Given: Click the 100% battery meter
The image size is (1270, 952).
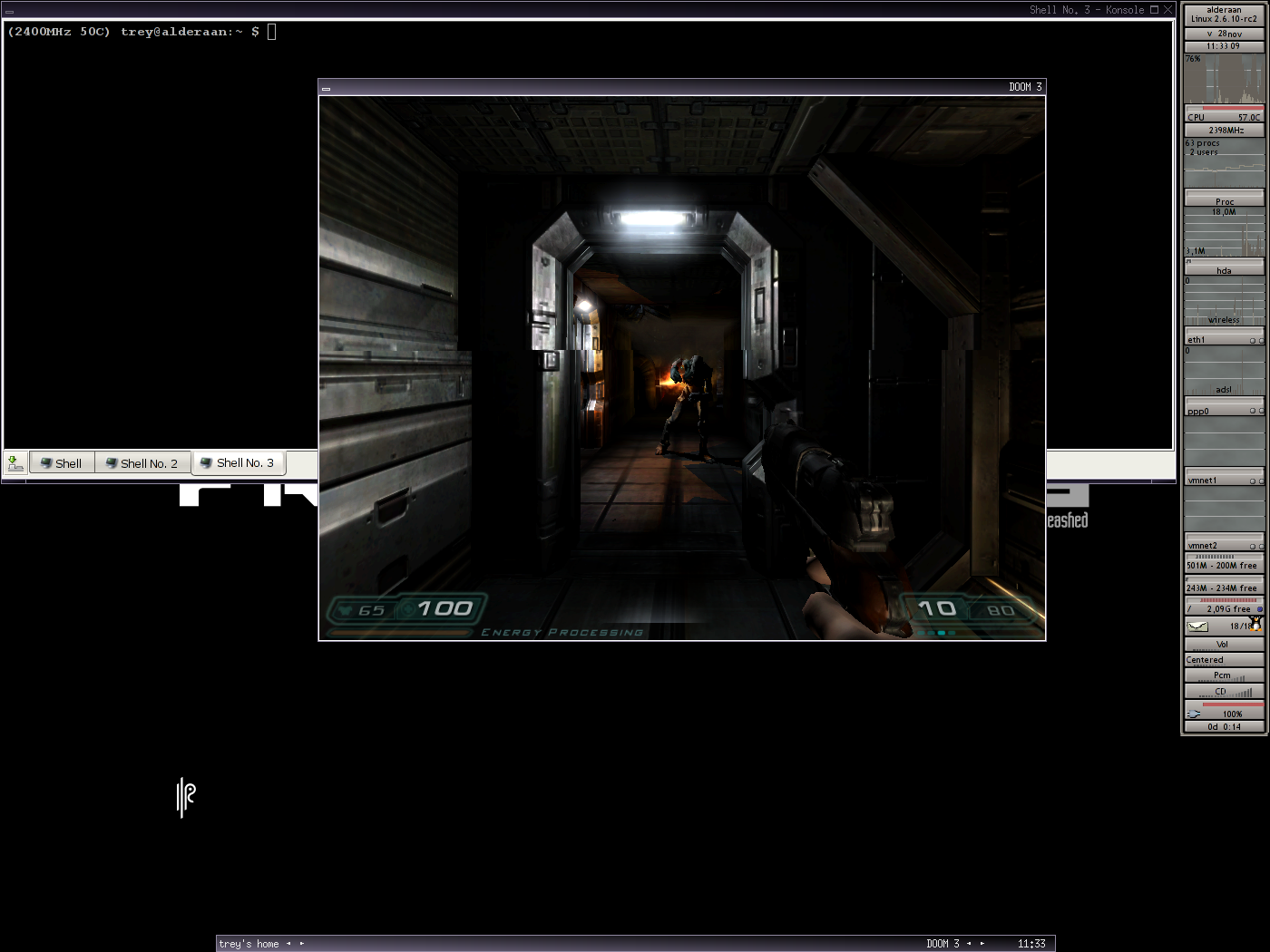Looking at the screenshot, I should click(1224, 711).
